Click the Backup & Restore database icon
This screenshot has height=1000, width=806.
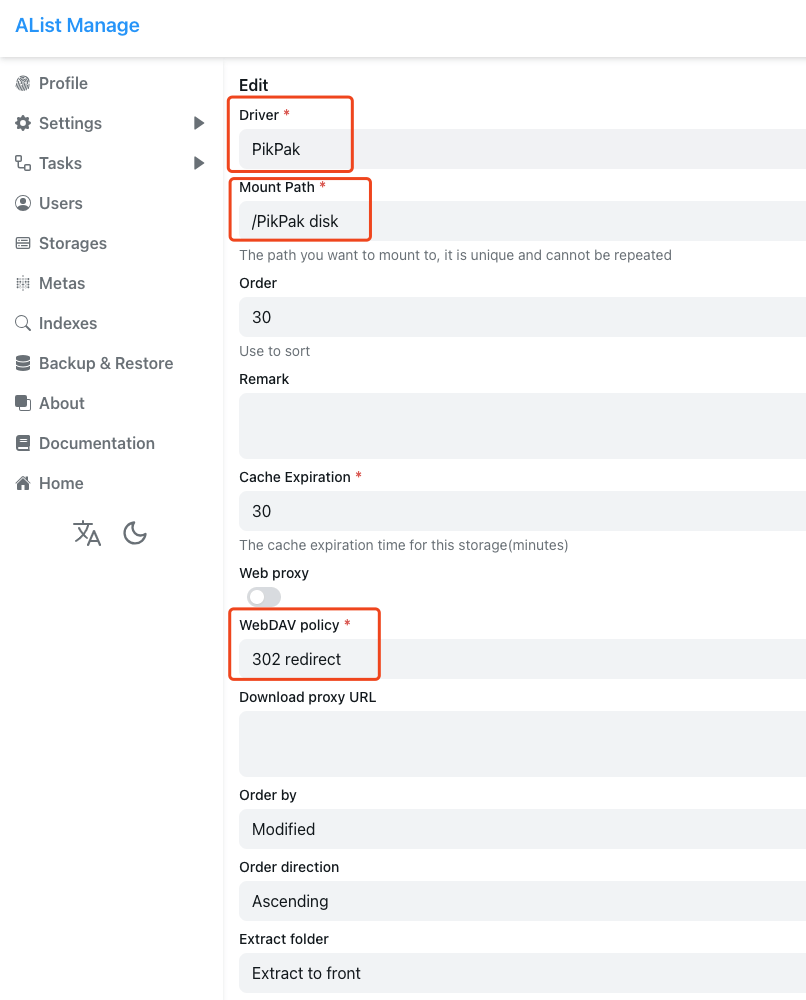point(23,363)
